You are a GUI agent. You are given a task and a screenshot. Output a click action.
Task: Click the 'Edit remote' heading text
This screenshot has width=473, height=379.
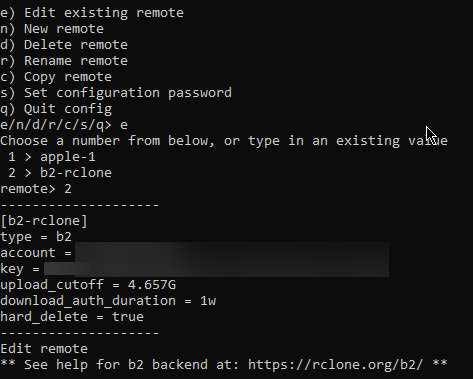point(44,349)
